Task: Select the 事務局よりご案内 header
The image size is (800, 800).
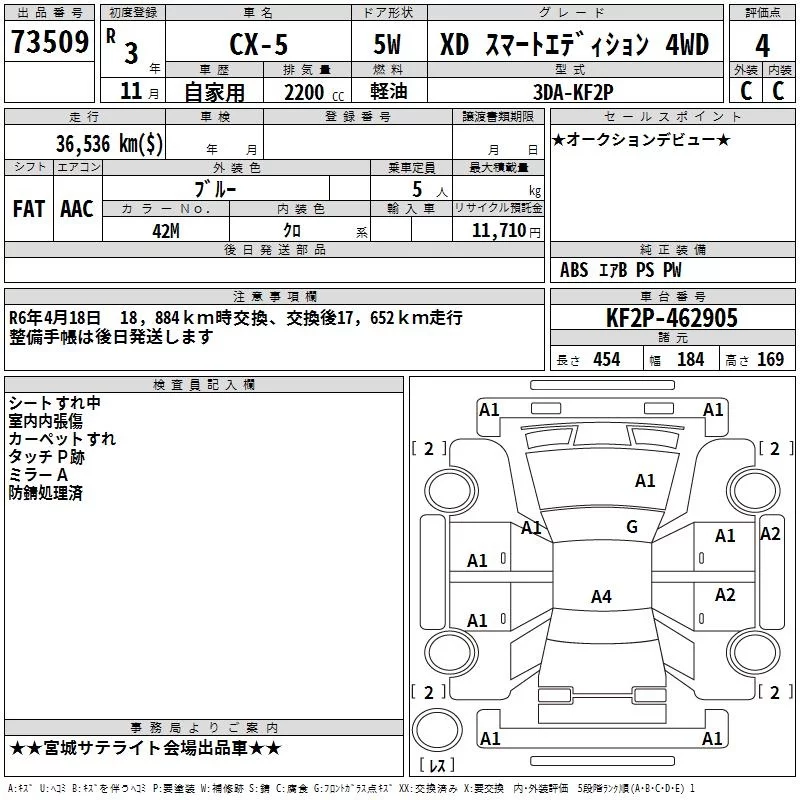Action: (x=204, y=728)
